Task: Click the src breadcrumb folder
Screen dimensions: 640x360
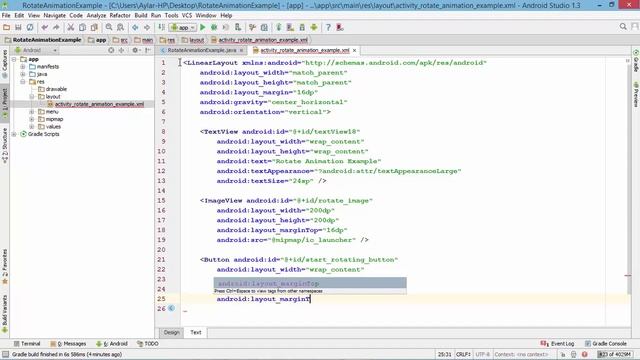Action: 120,40
